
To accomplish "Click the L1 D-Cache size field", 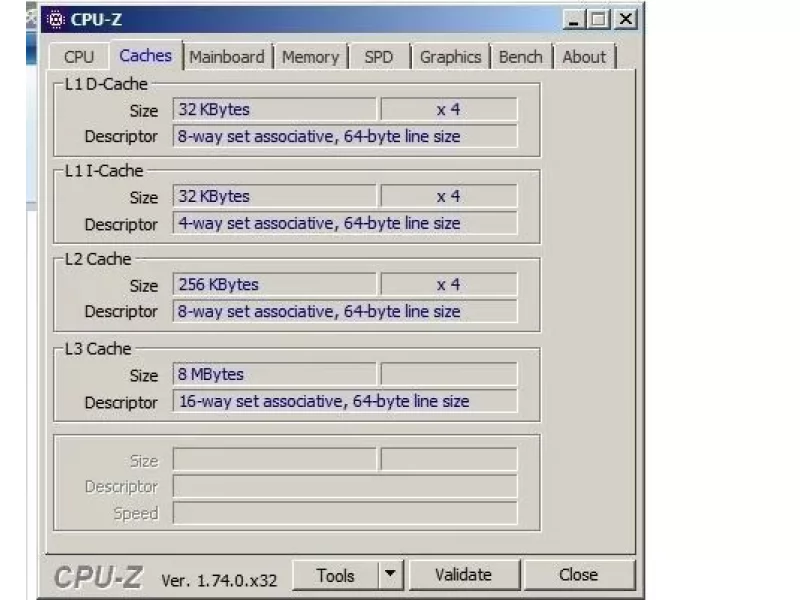I will pyautogui.click(x=274, y=109).
